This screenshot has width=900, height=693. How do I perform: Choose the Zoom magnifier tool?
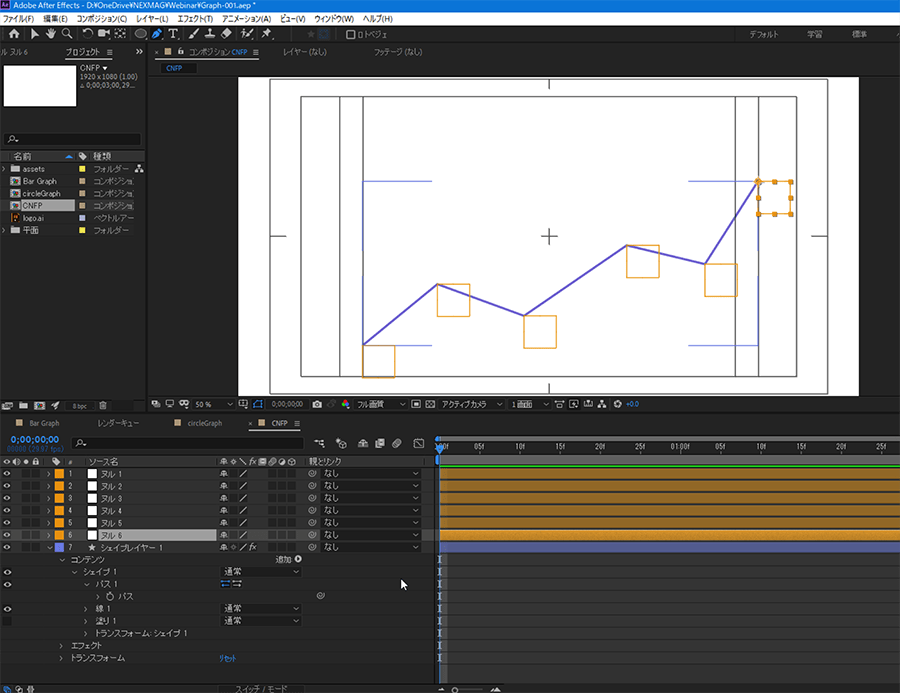(67, 33)
